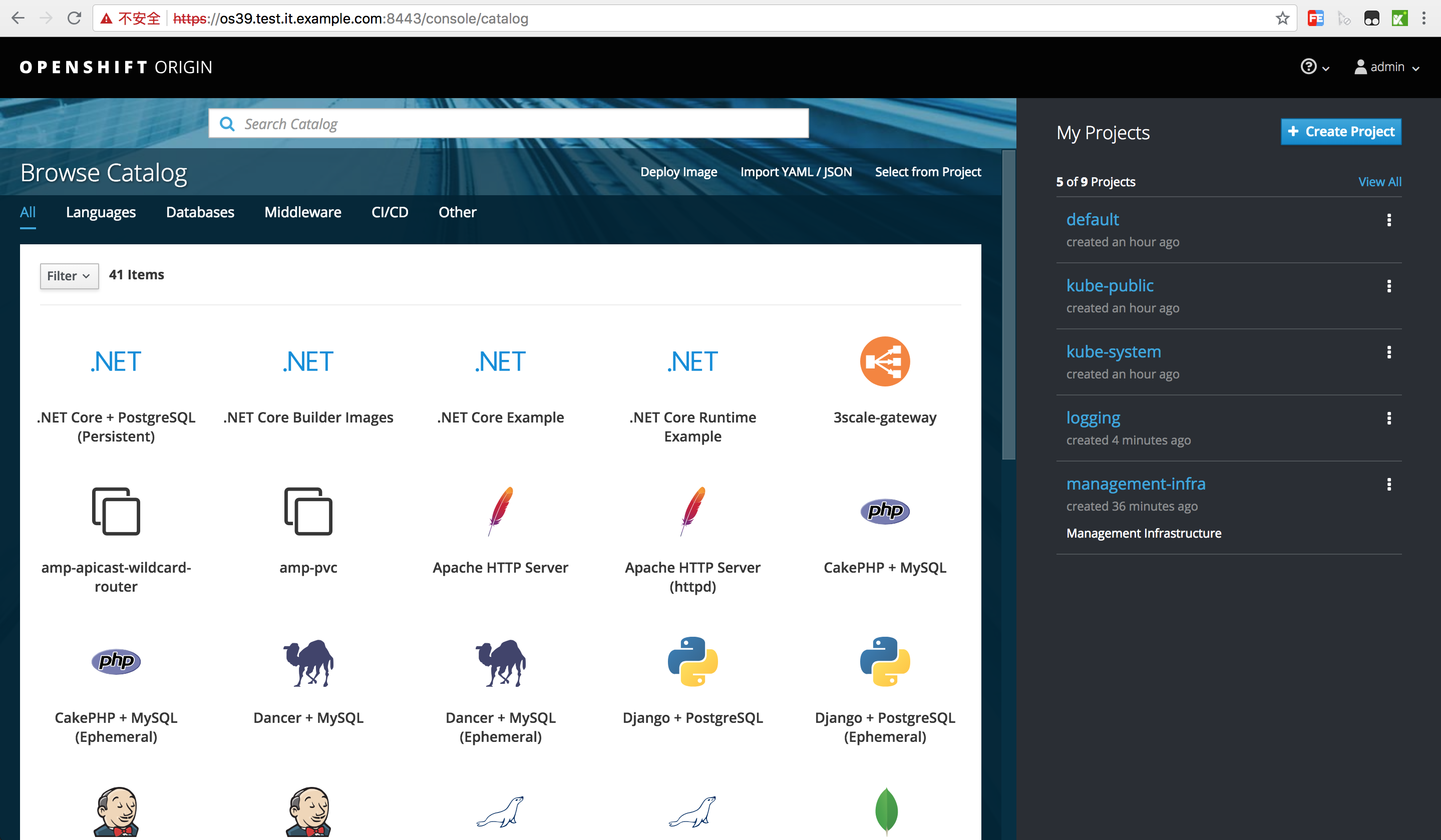Select the CakePHP + MySQL php icon

tap(884, 511)
